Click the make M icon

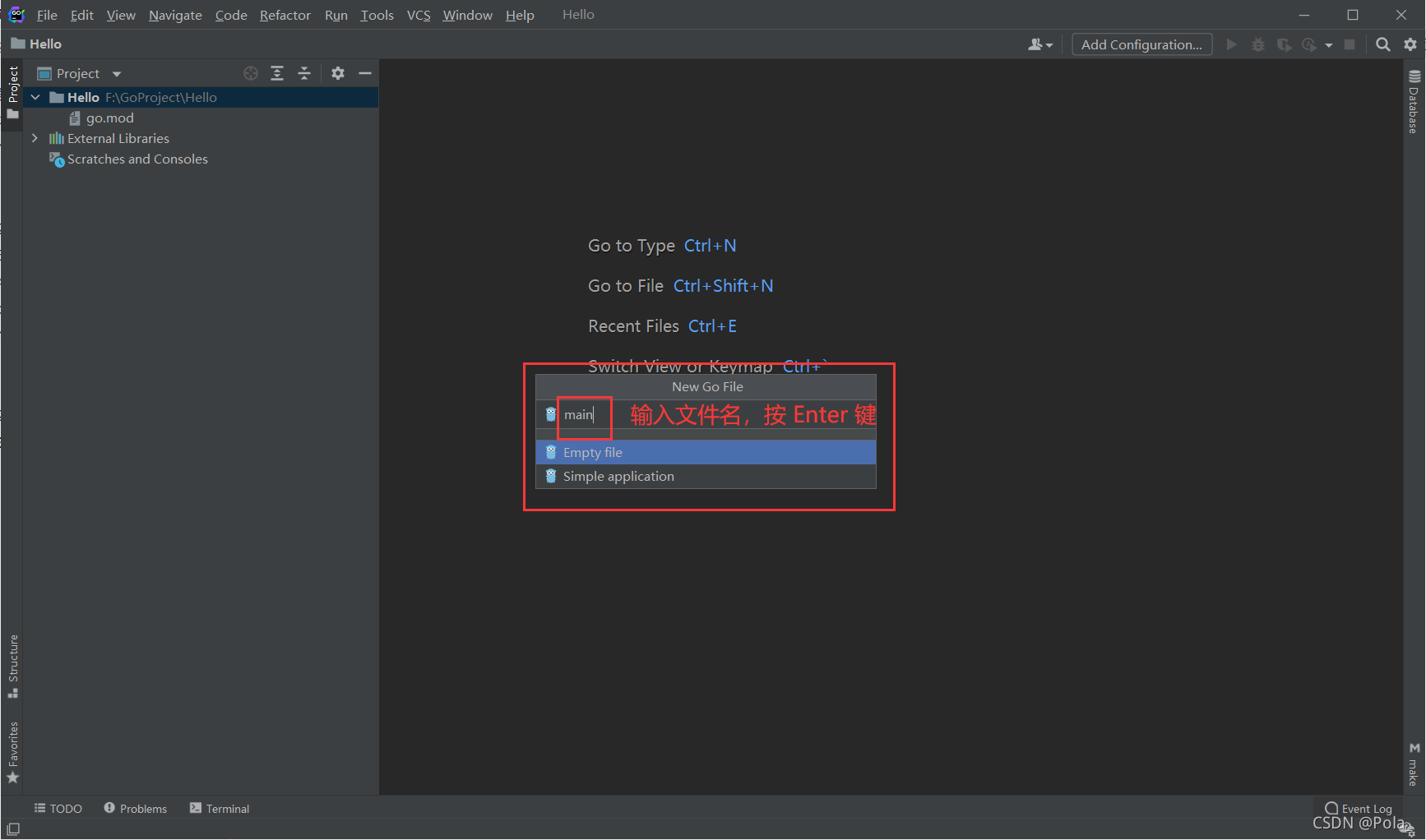pyautogui.click(x=1414, y=748)
